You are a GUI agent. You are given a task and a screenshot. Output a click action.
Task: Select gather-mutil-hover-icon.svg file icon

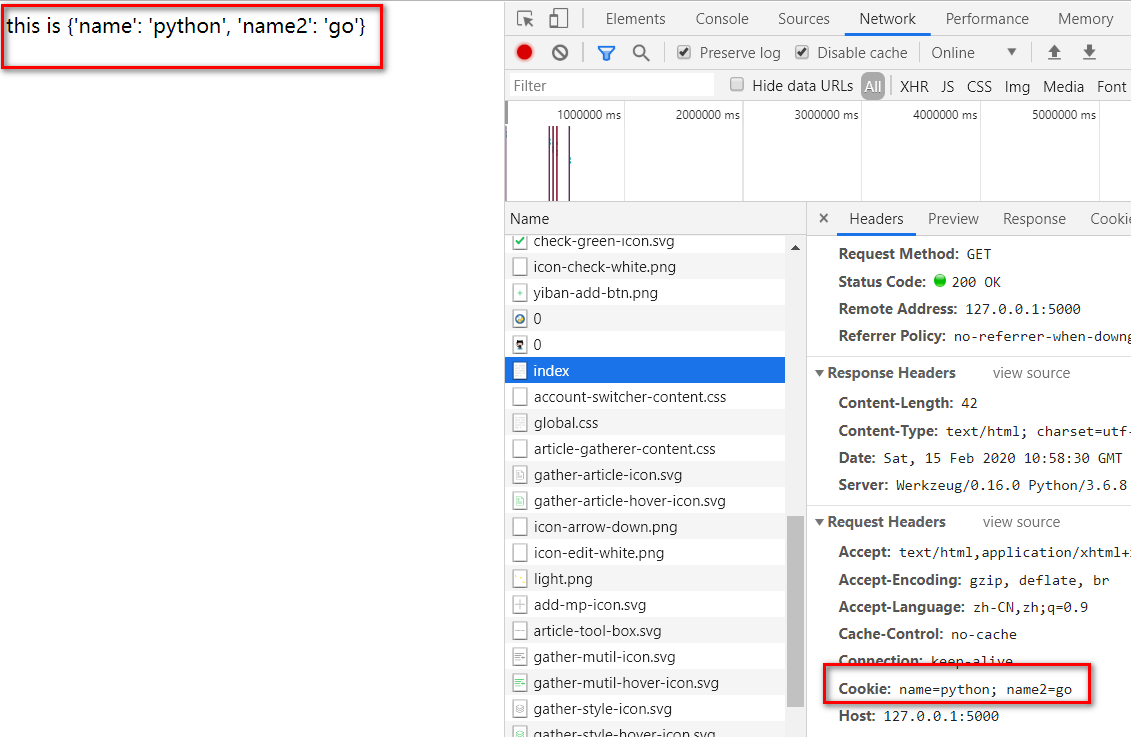pyautogui.click(x=519, y=682)
